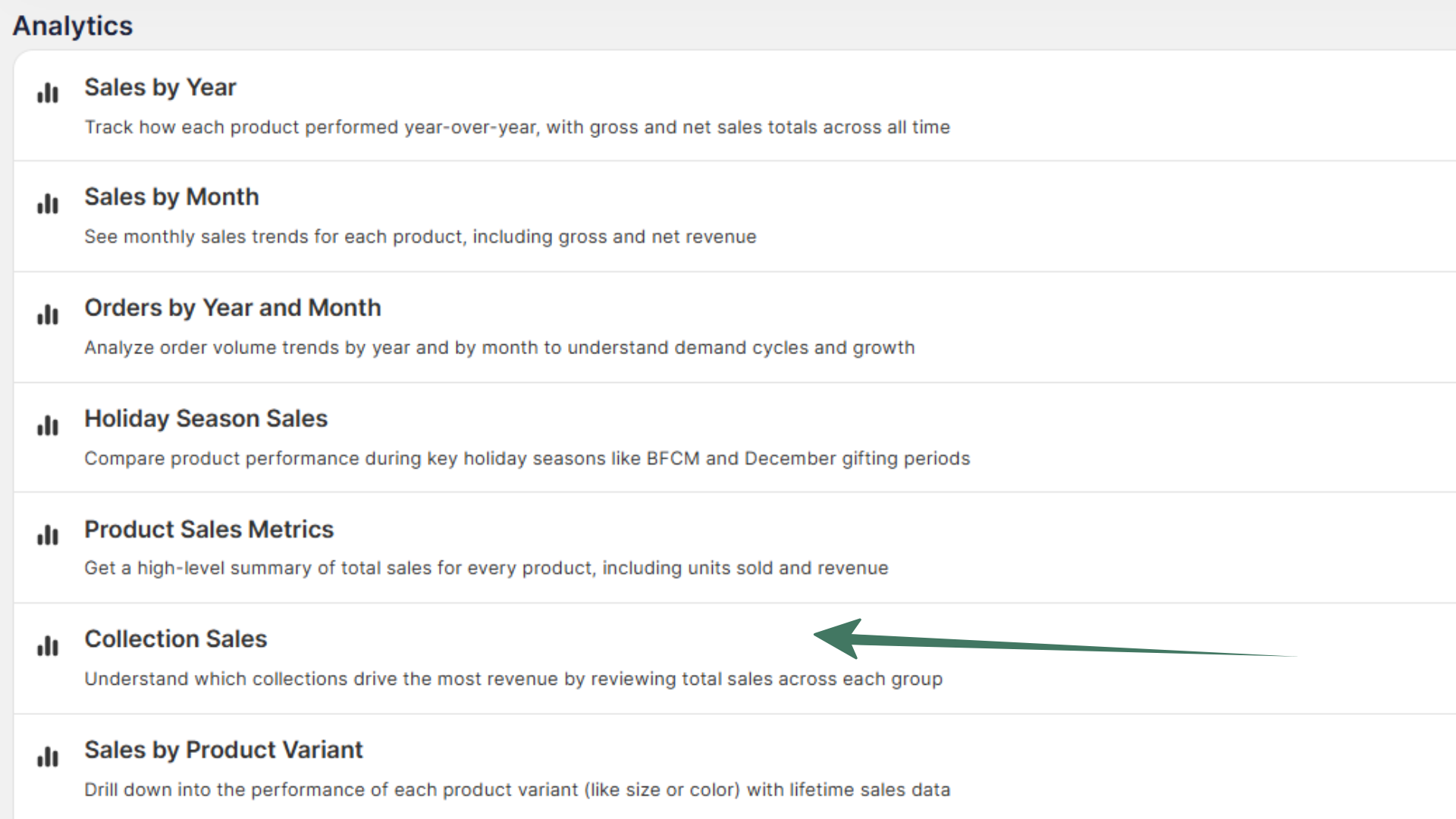Image resolution: width=1456 pixels, height=819 pixels.
Task: Open the Collection Sales report
Action: pos(175,639)
